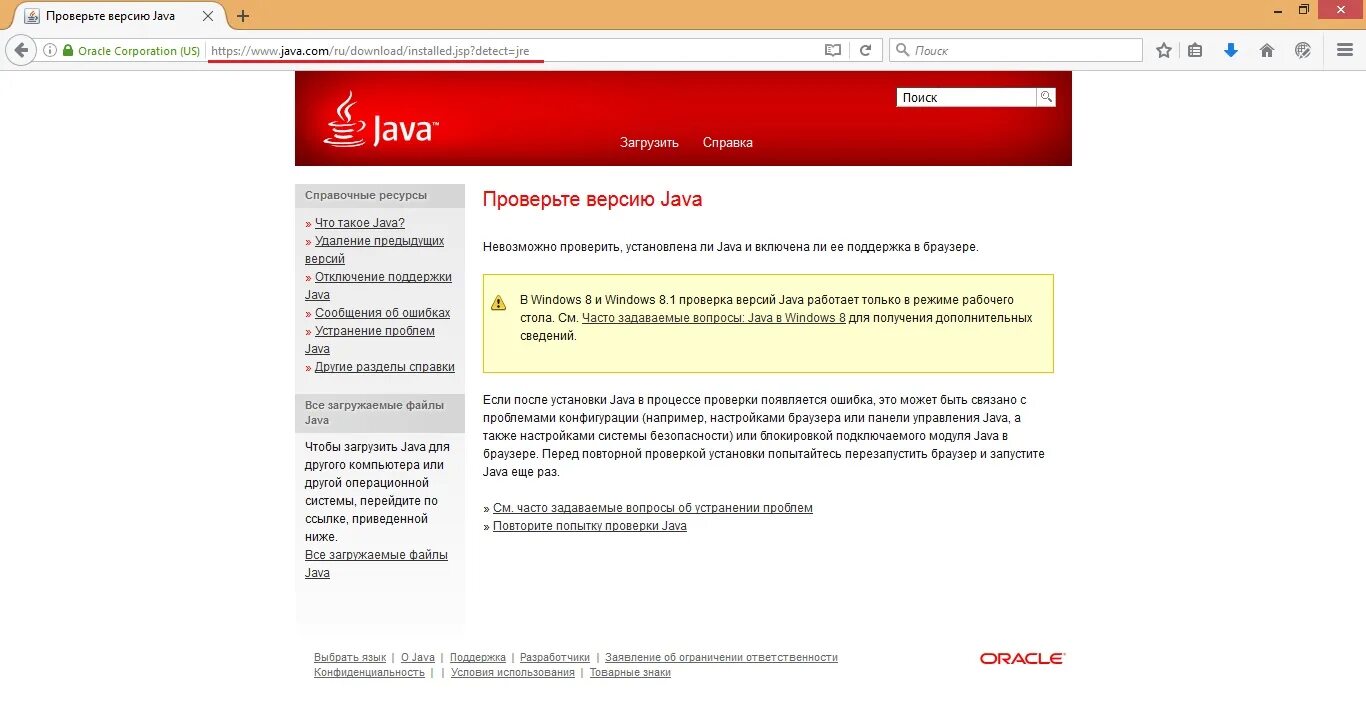Click 'О Java' footer link
Screen dimensions: 1366x728
click(x=418, y=658)
